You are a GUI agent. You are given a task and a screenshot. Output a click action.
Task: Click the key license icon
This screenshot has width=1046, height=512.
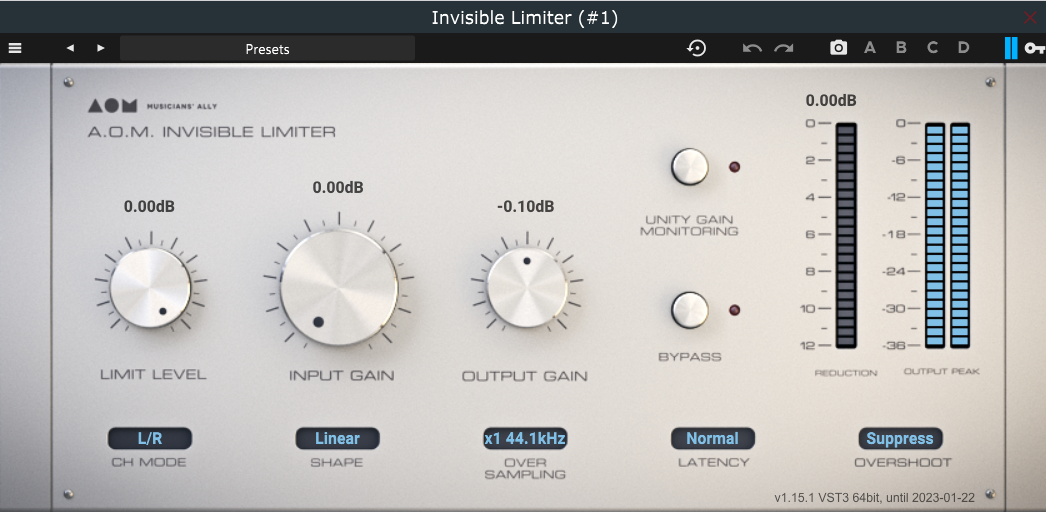[x=1035, y=48]
